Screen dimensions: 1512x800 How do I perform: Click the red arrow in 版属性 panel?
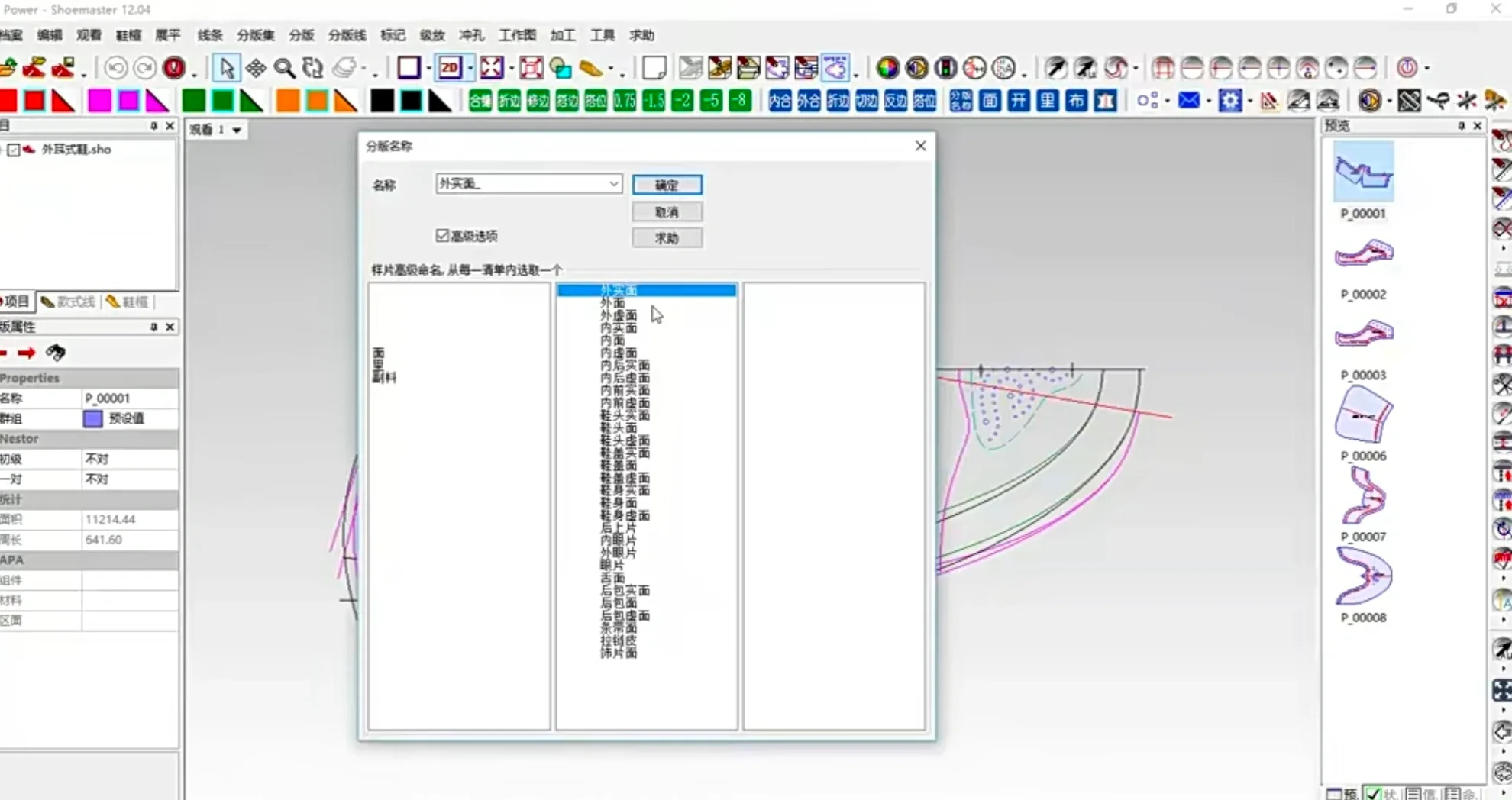click(27, 353)
